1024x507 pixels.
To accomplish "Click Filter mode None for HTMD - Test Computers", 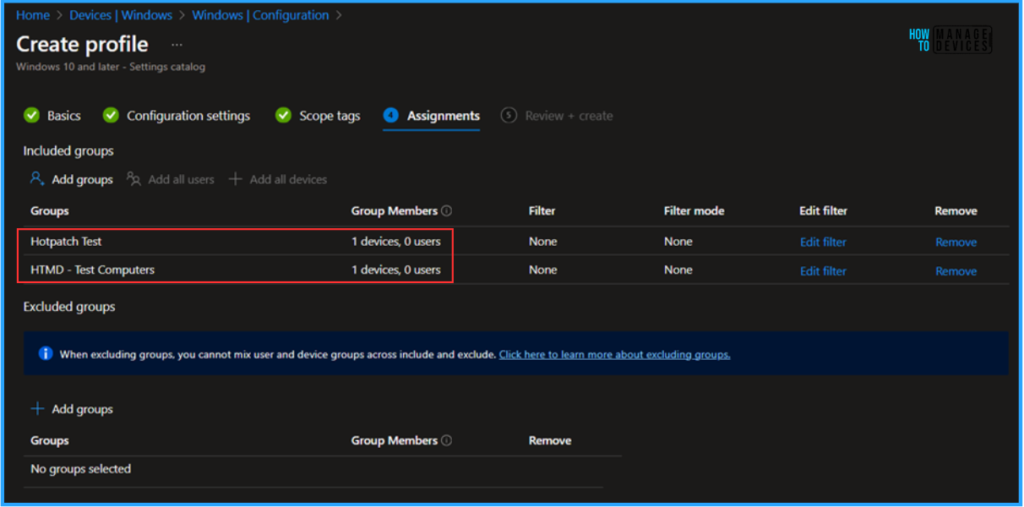I will [x=678, y=269].
